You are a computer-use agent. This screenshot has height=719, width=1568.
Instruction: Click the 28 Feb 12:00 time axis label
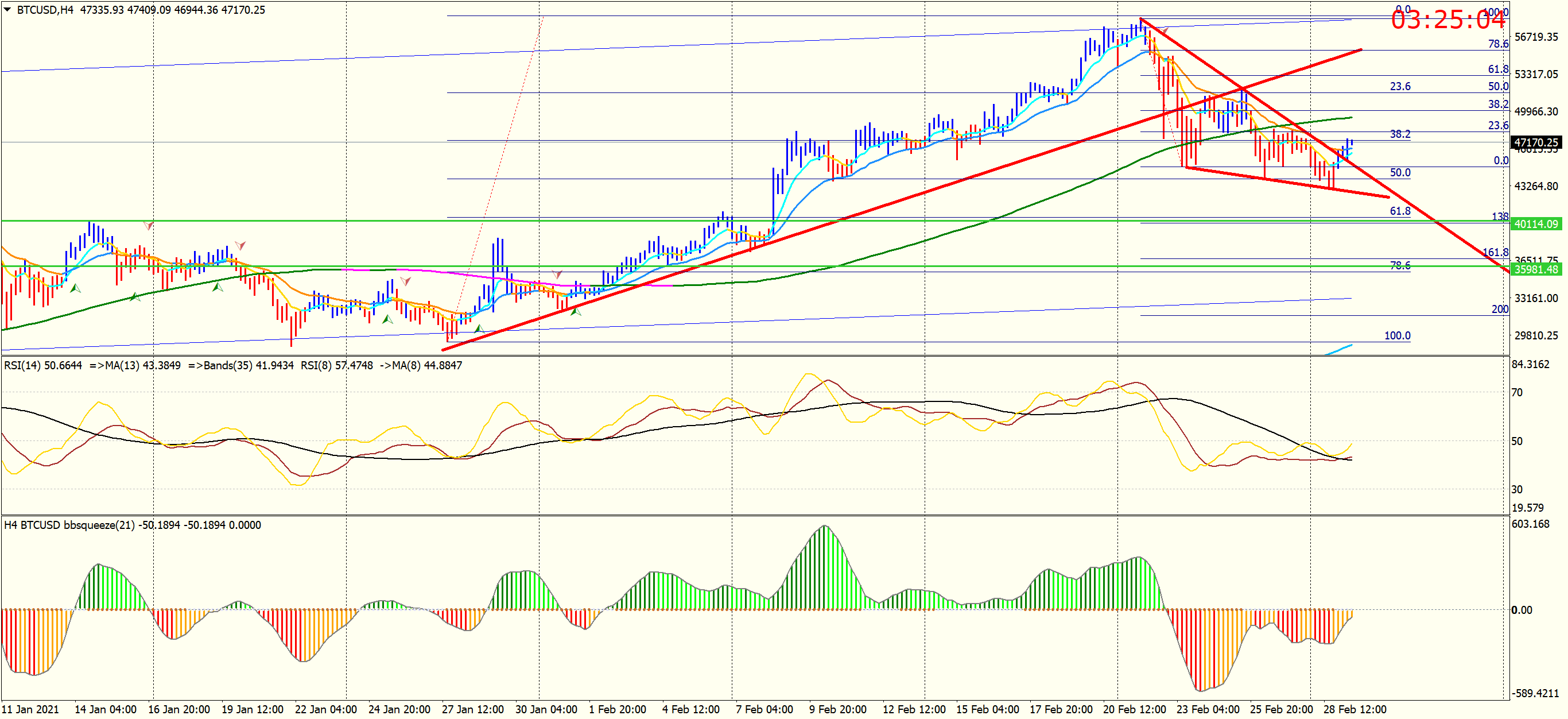click(x=1355, y=709)
